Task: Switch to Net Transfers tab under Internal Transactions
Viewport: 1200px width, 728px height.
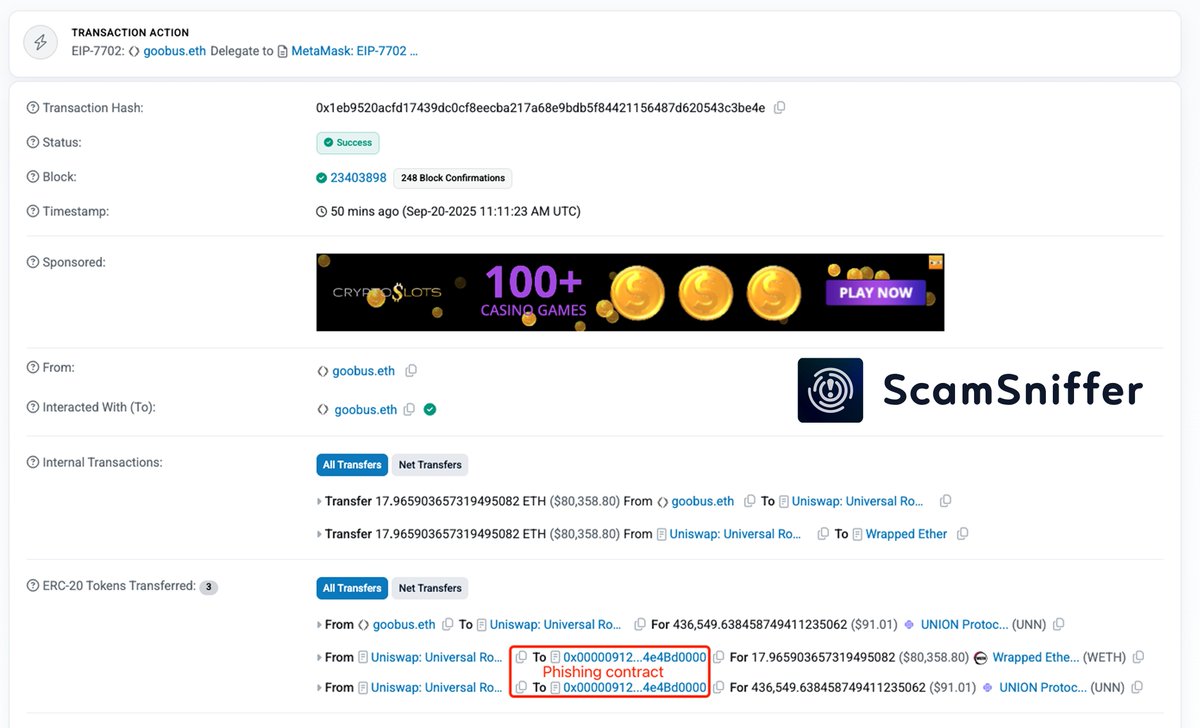Action: coord(429,464)
